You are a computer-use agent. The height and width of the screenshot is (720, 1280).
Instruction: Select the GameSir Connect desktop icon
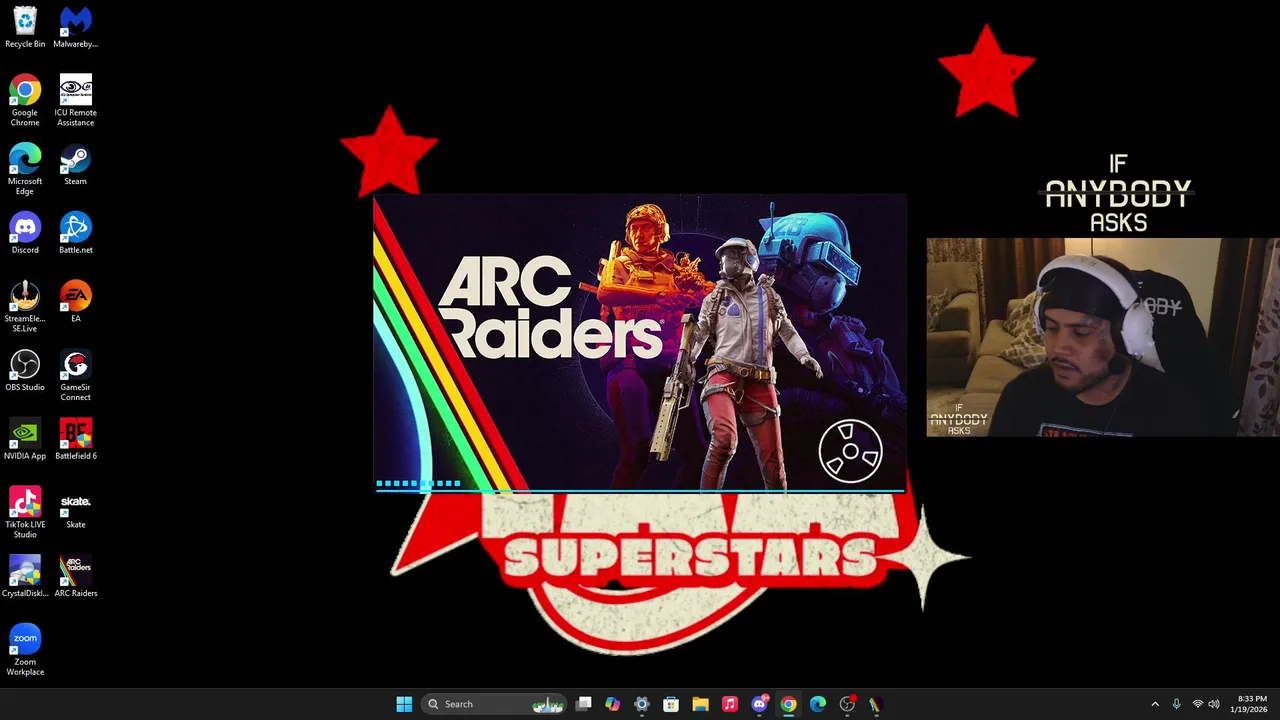(75, 375)
